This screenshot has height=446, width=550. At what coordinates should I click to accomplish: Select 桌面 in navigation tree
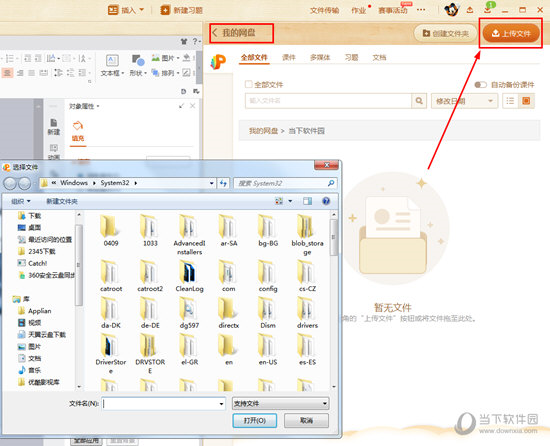29,228
